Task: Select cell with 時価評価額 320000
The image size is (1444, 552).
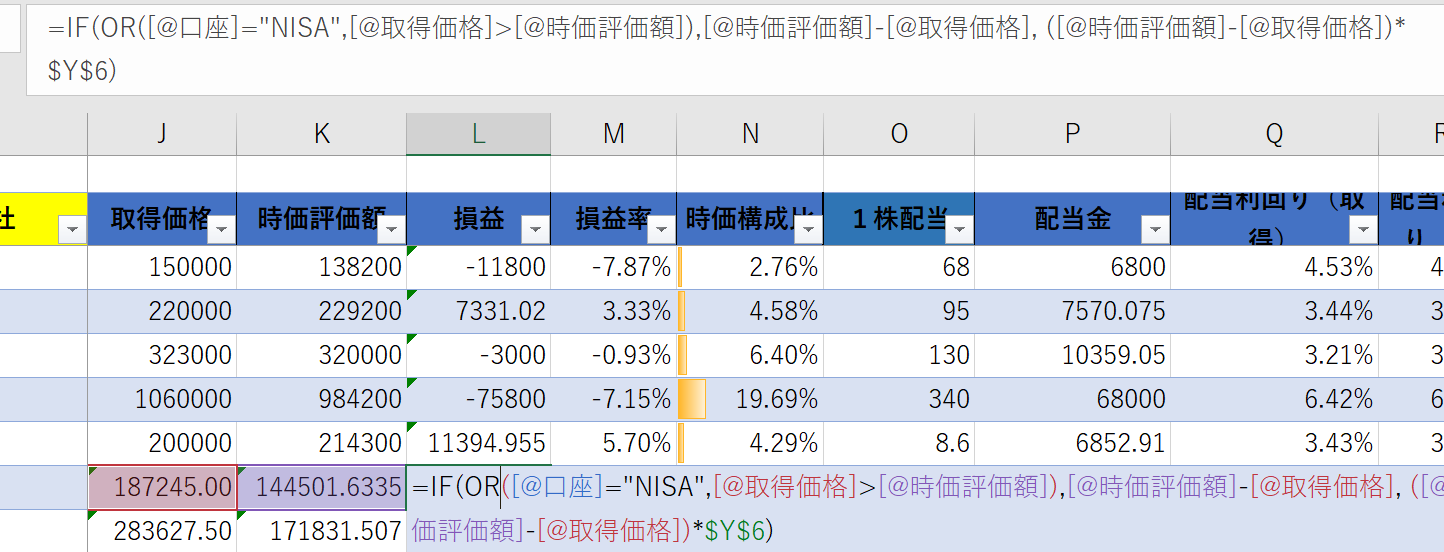Action: pyautogui.click(x=321, y=355)
